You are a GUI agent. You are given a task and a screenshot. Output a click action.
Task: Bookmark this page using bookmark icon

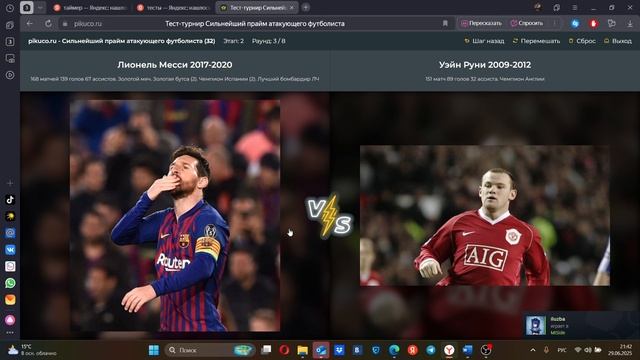pos(445,24)
